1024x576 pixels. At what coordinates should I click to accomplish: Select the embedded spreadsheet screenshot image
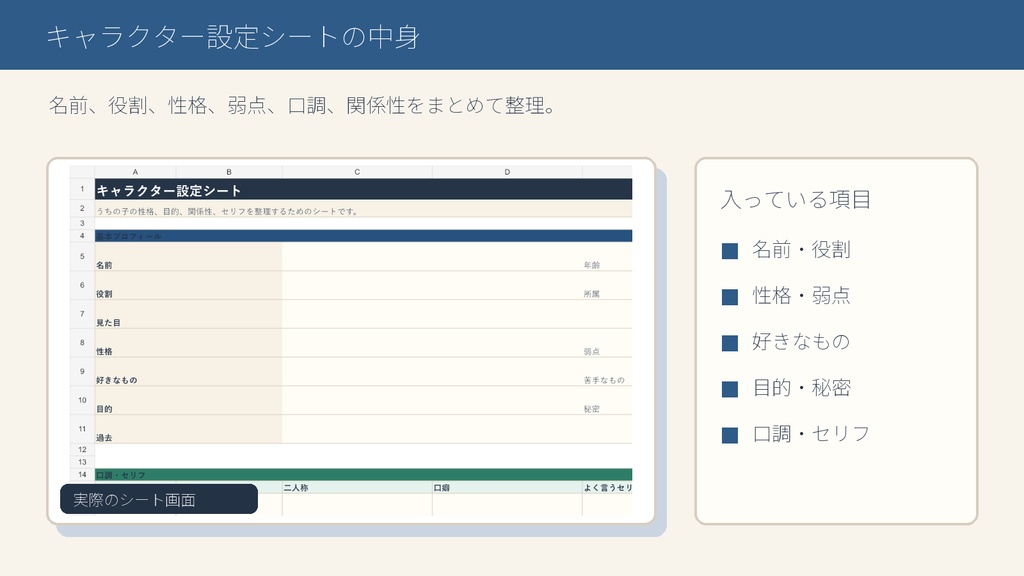click(x=351, y=340)
